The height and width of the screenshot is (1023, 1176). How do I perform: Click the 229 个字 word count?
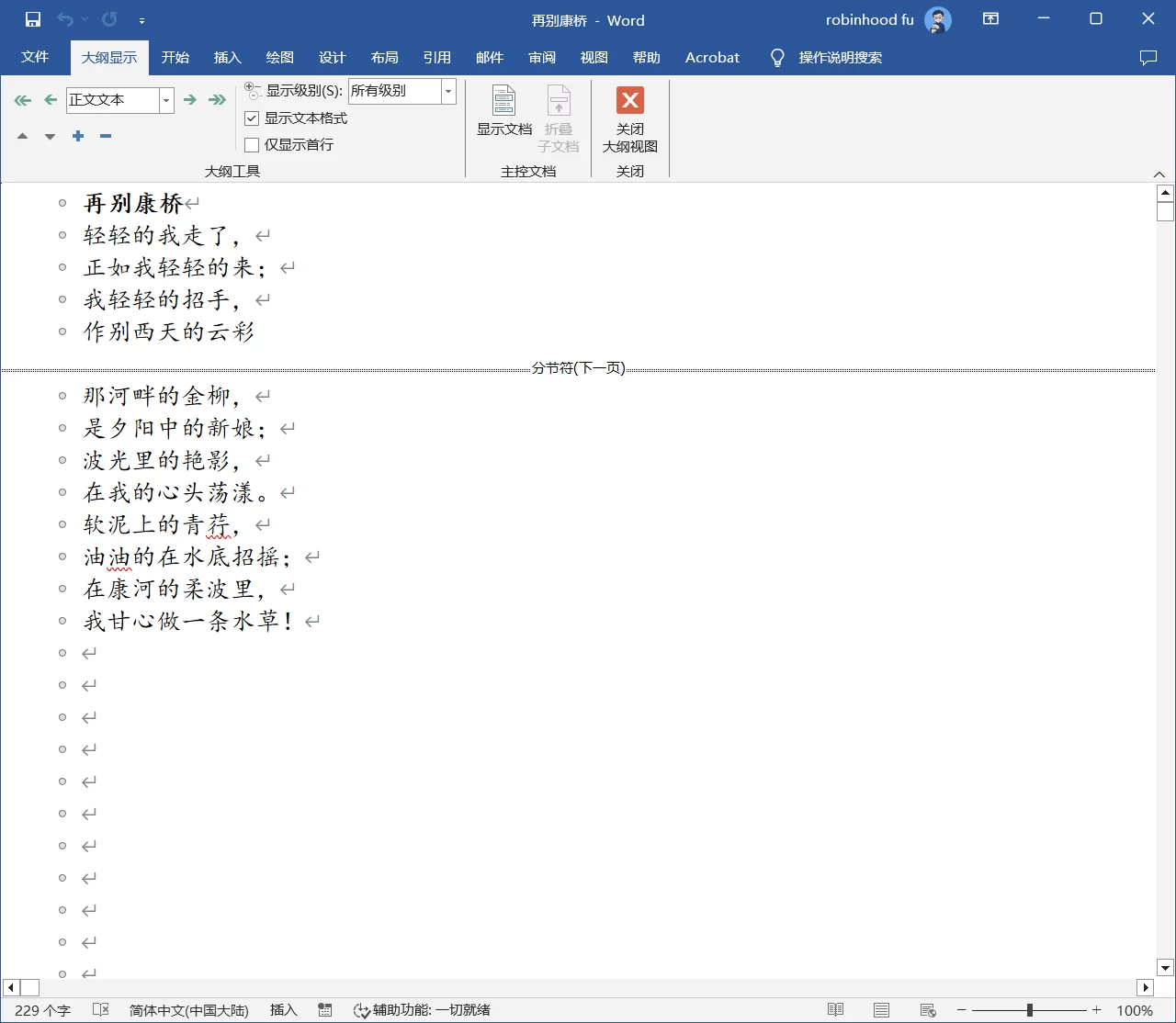(x=43, y=1010)
